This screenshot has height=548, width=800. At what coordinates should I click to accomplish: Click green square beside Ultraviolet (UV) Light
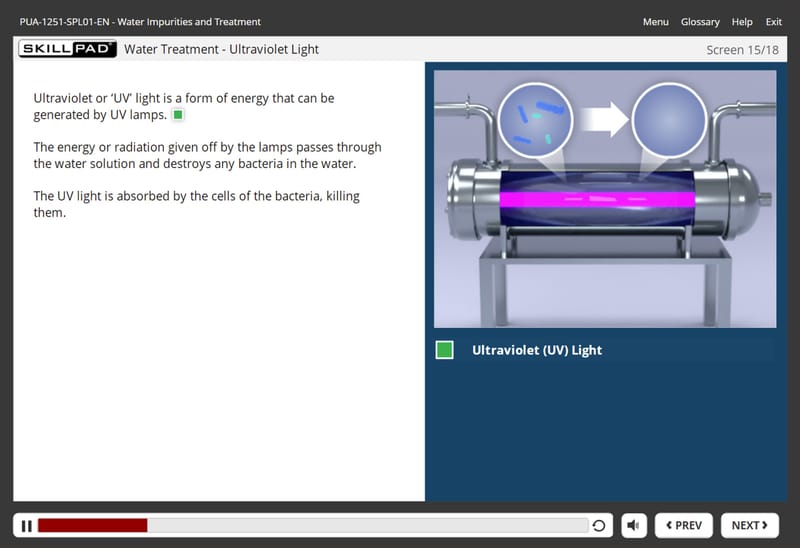(444, 350)
